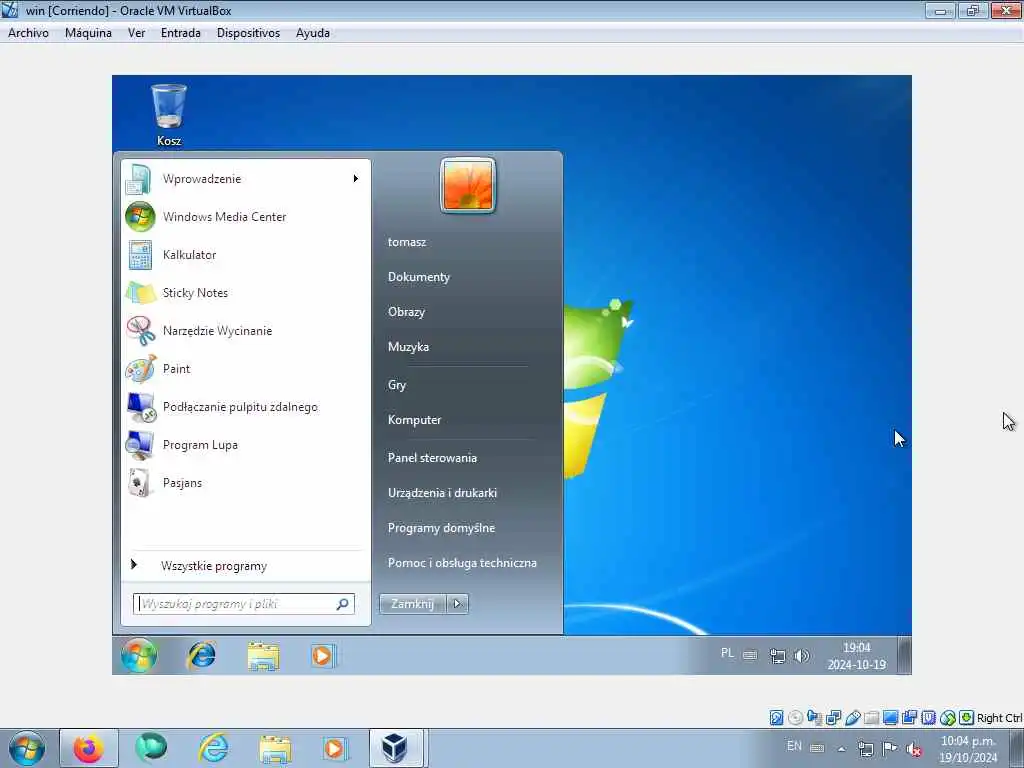
Task: Open shutdown options arrow next to Zamknij
Action: [x=457, y=603]
